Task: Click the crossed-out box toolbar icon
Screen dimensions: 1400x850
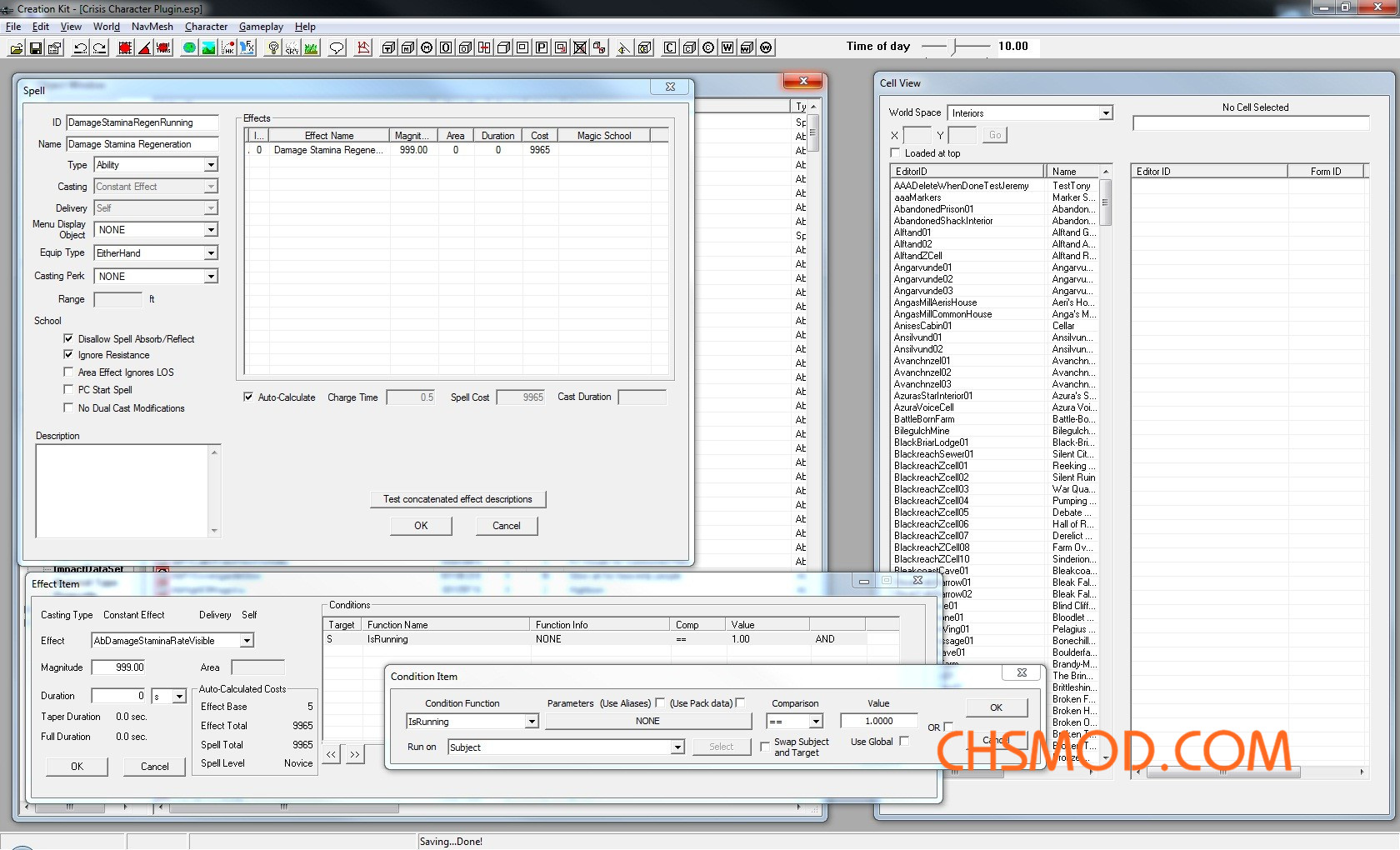Action: 580,47
